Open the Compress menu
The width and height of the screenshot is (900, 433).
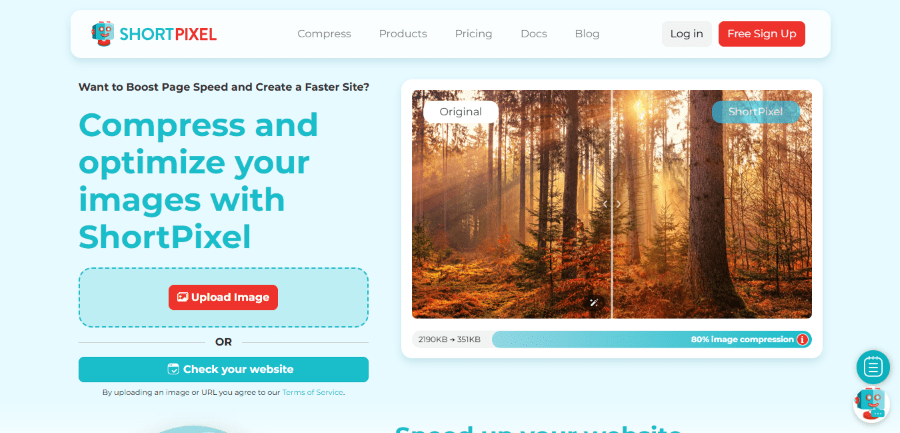(324, 34)
